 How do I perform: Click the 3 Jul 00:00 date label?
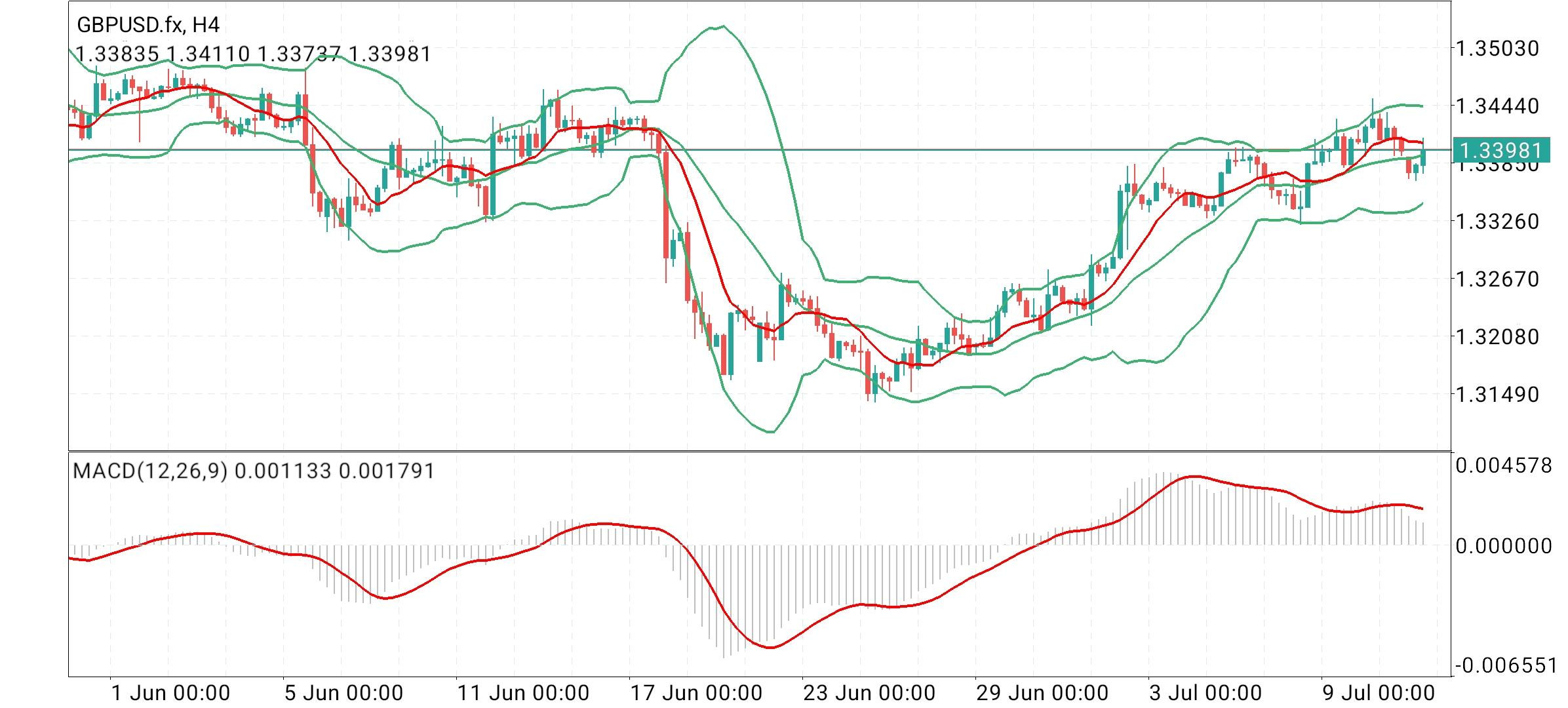click(x=1205, y=693)
